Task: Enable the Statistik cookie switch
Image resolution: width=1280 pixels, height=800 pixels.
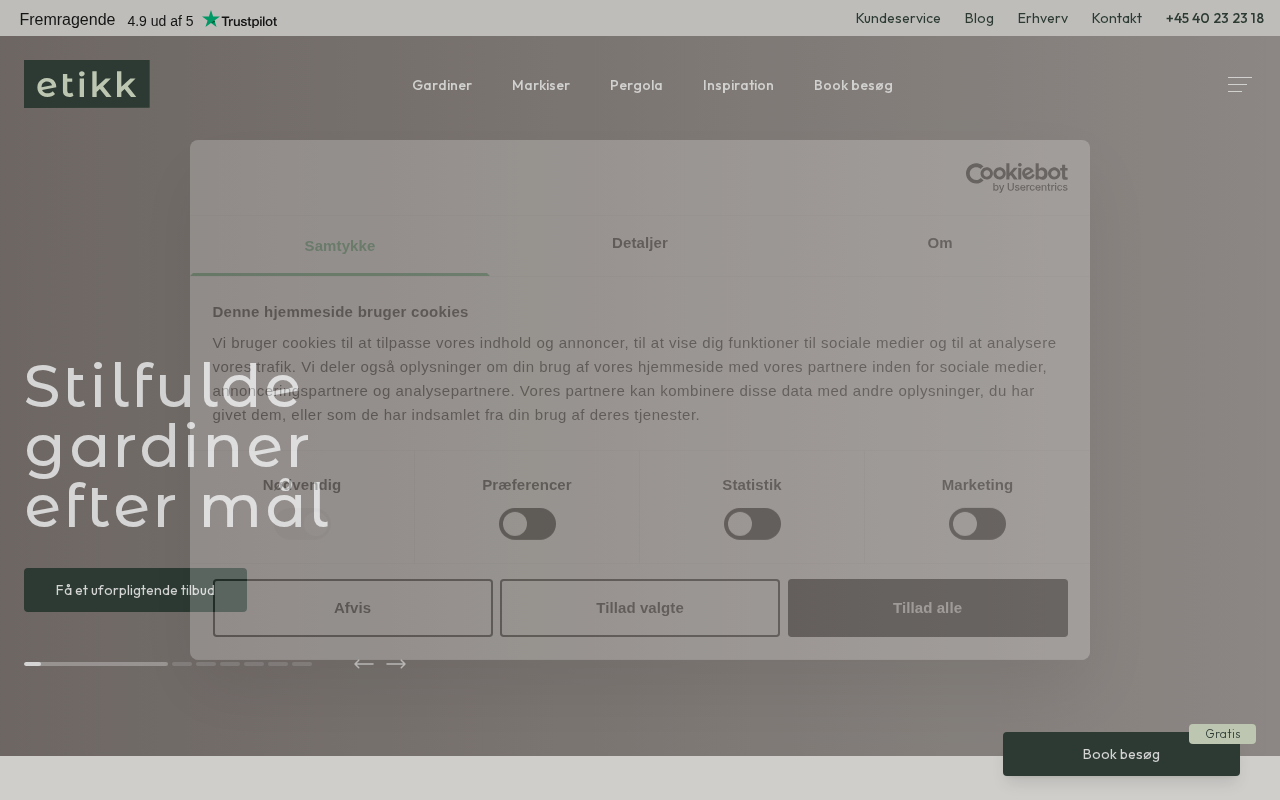Action: point(752,524)
